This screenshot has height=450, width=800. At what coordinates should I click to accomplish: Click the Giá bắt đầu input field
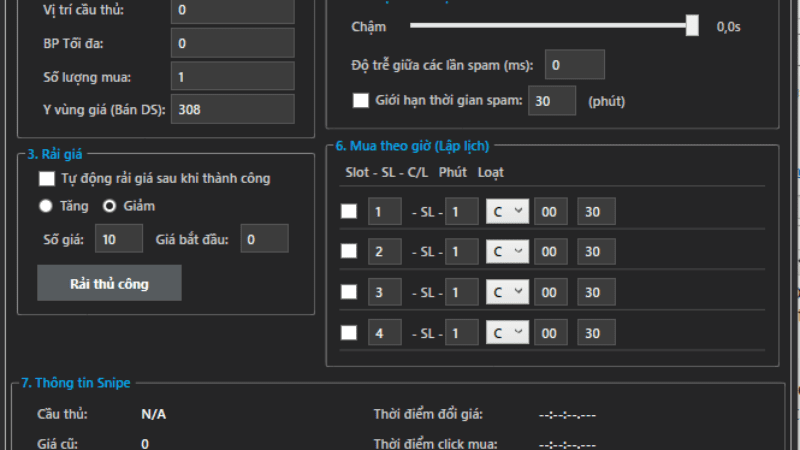pyautogui.click(x=264, y=239)
